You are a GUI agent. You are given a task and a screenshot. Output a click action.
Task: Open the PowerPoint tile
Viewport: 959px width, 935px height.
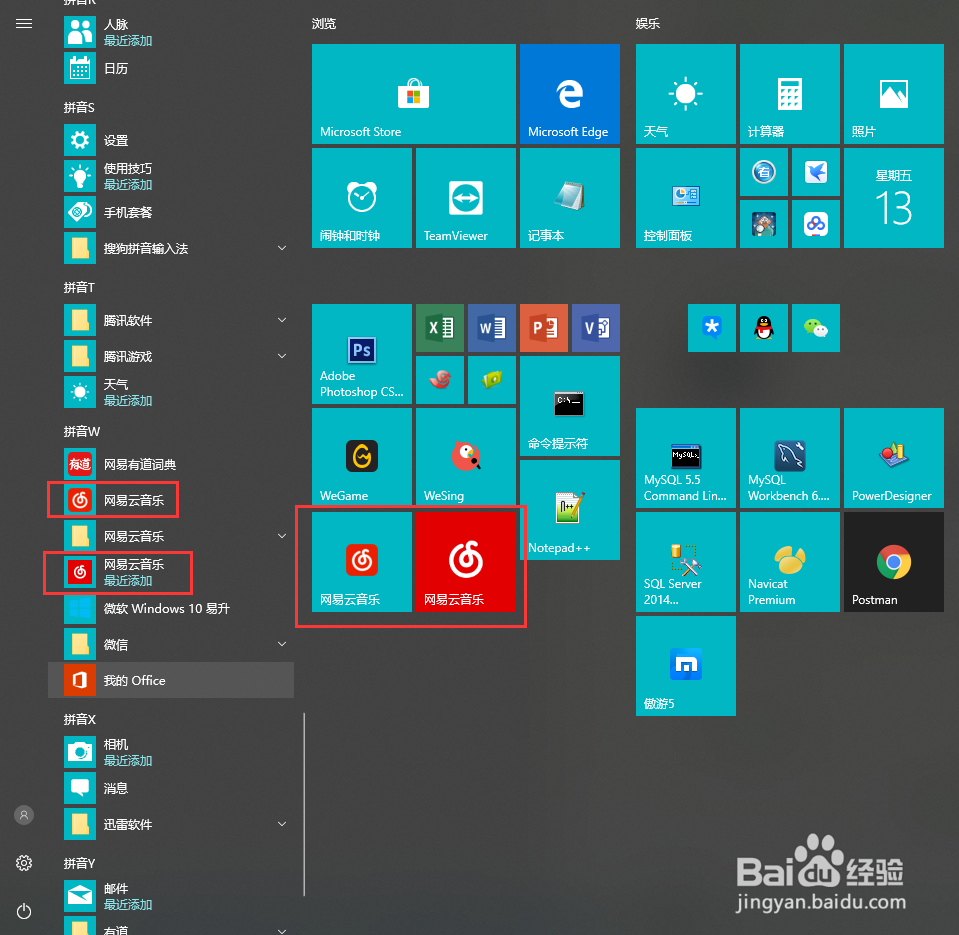tap(544, 328)
